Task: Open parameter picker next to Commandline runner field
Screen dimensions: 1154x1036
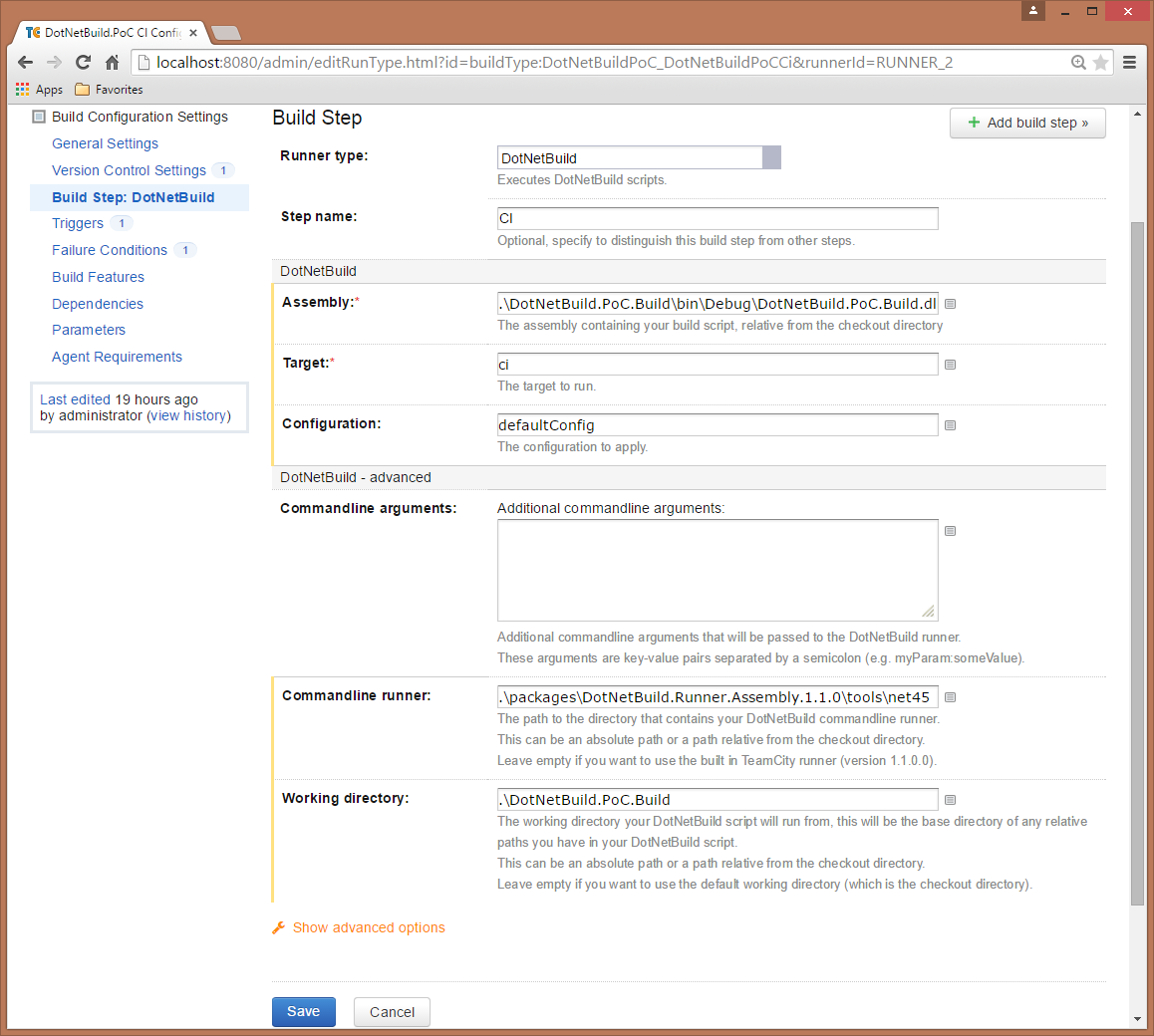Action: point(950,697)
